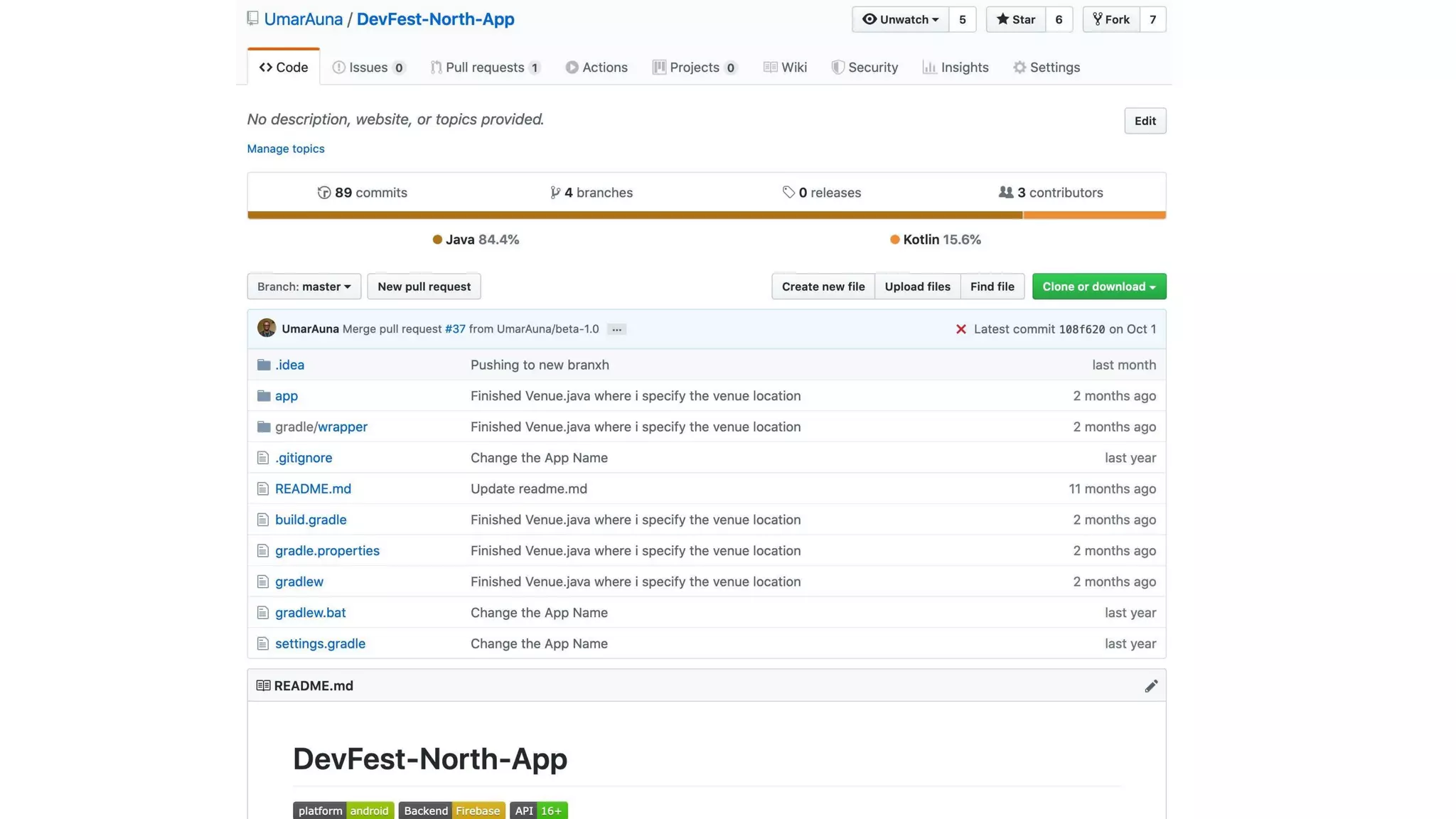Image resolution: width=1456 pixels, height=819 pixels.
Task: Open the Clone or download dropdown
Action: 1098,287
